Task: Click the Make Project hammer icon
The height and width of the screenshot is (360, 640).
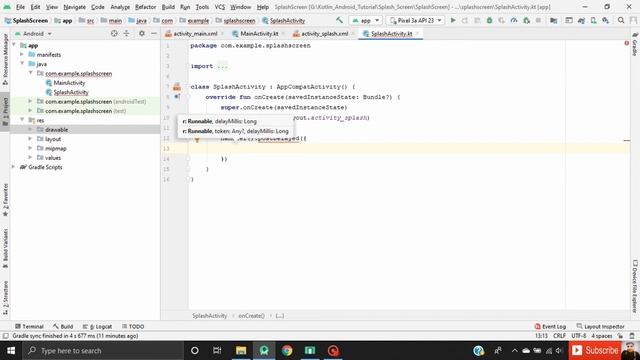Action: (x=339, y=20)
